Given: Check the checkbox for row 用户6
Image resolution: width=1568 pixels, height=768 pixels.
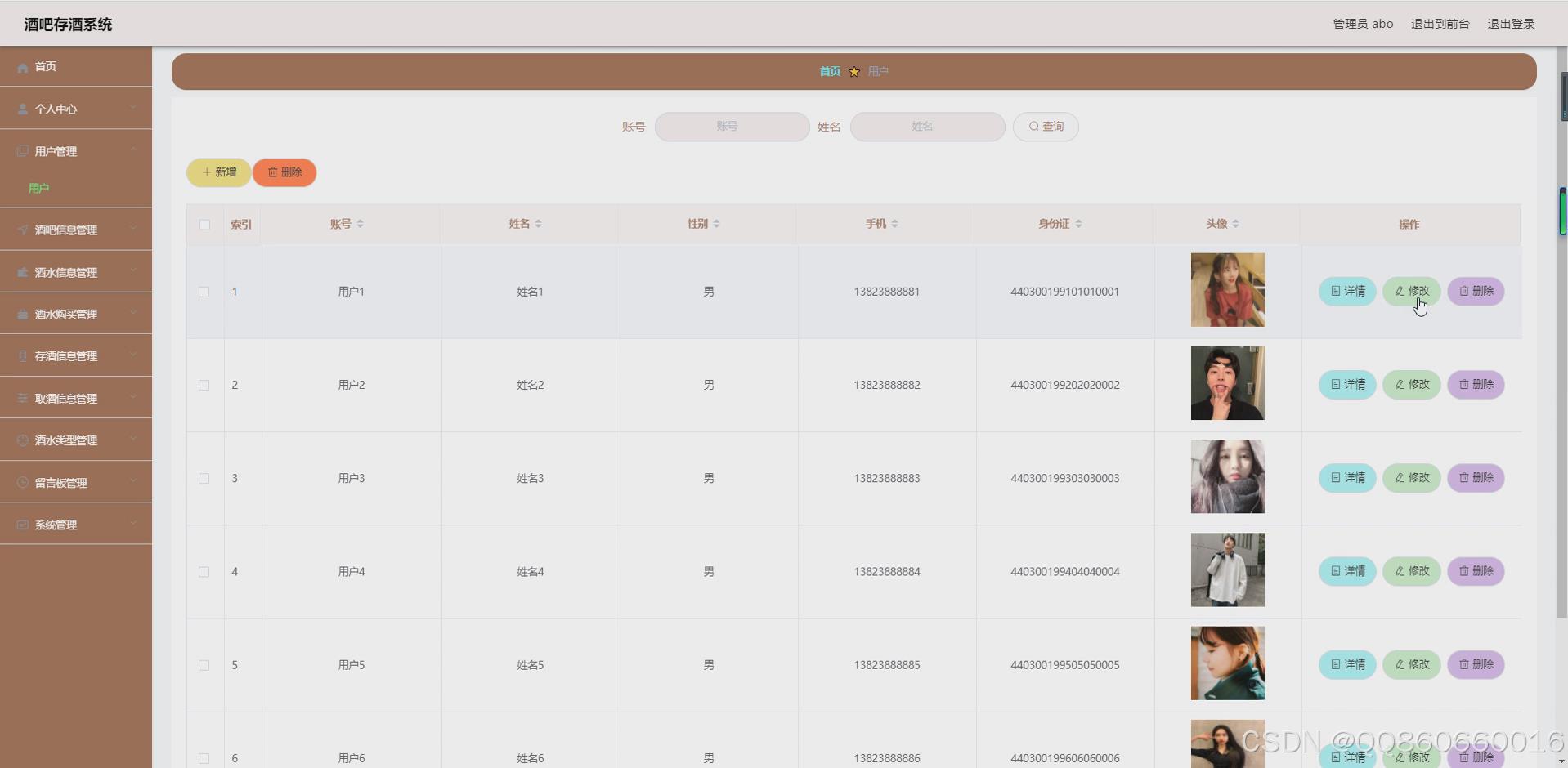Looking at the screenshot, I should pos(204,758).
